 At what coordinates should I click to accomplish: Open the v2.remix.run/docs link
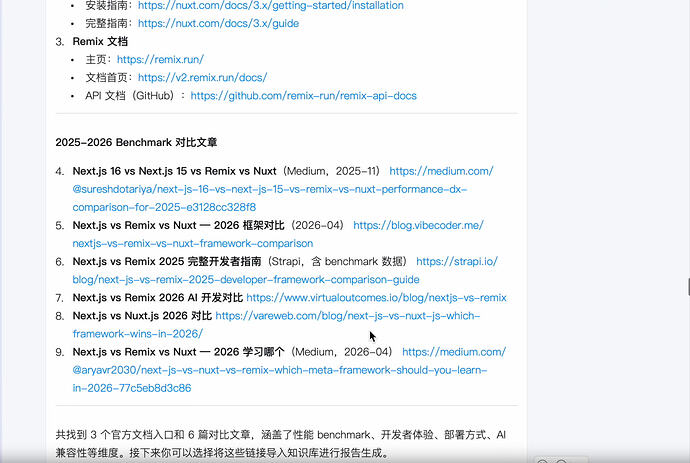tap(202, 77)
